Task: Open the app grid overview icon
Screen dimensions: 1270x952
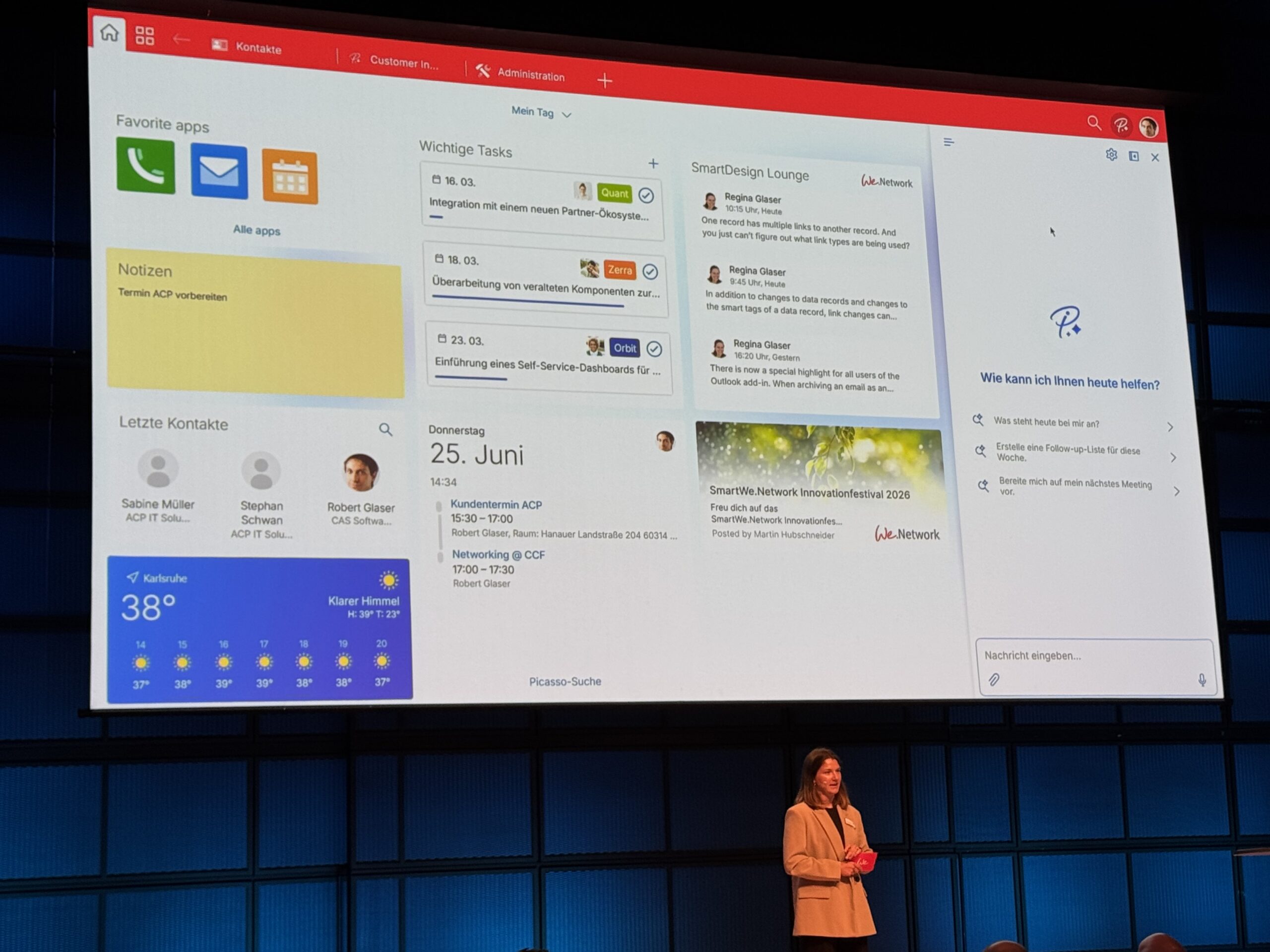Action: coord(145,36)
